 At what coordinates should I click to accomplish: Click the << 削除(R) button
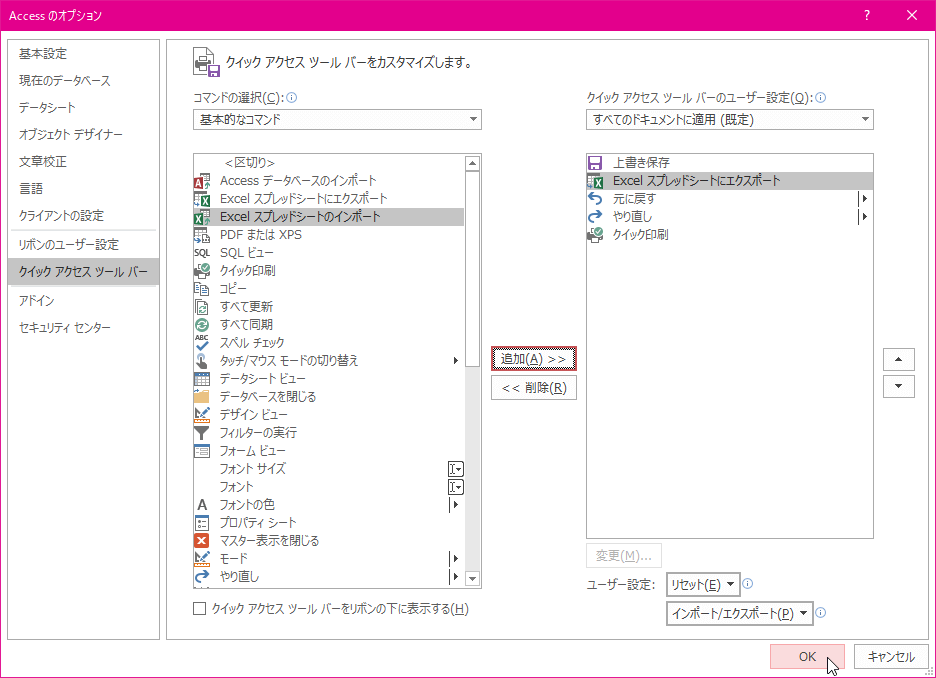tap(534, 388)
